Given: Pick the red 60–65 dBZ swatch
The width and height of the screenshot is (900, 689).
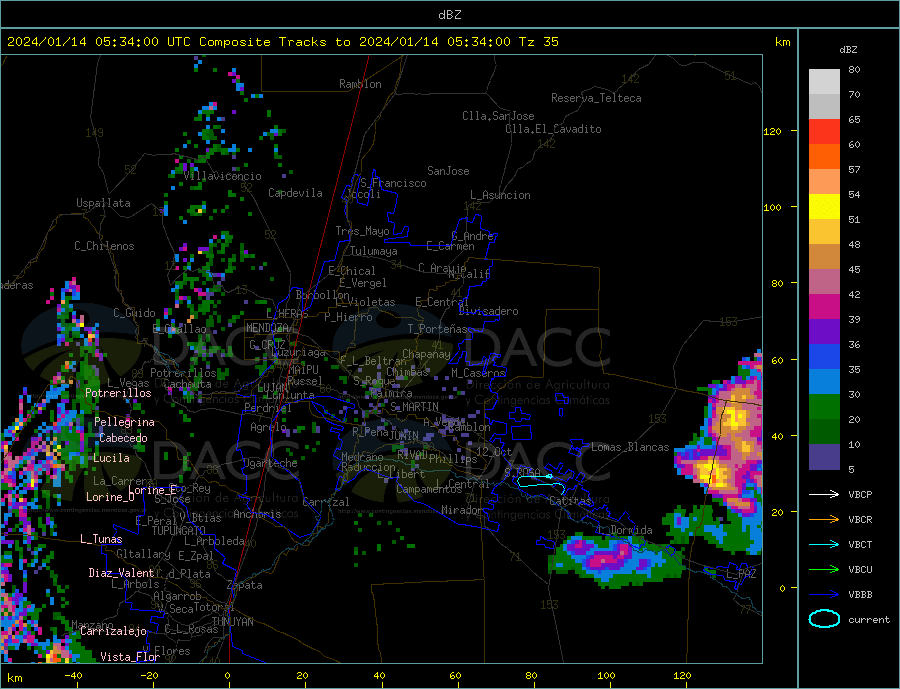Looking at the screenshot, I should (824, 131).
